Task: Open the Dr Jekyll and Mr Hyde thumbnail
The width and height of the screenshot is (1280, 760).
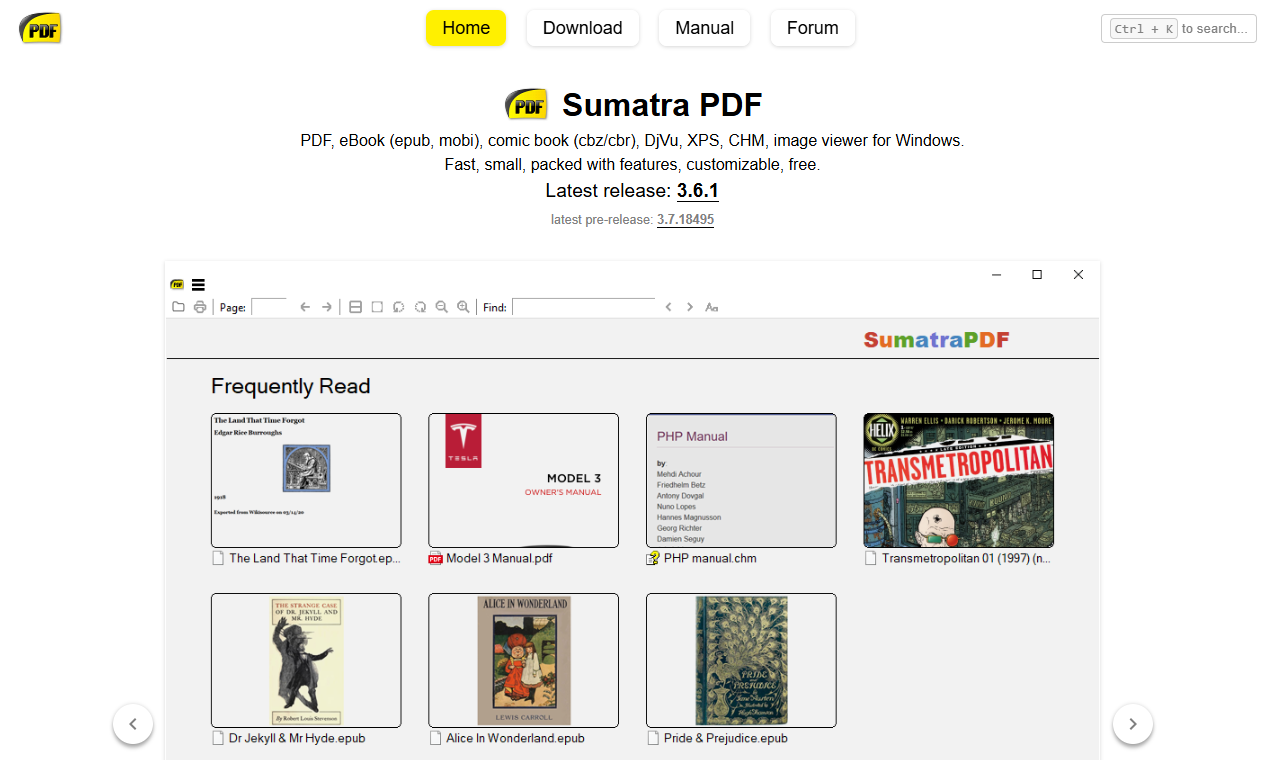Action: point(306,660)
